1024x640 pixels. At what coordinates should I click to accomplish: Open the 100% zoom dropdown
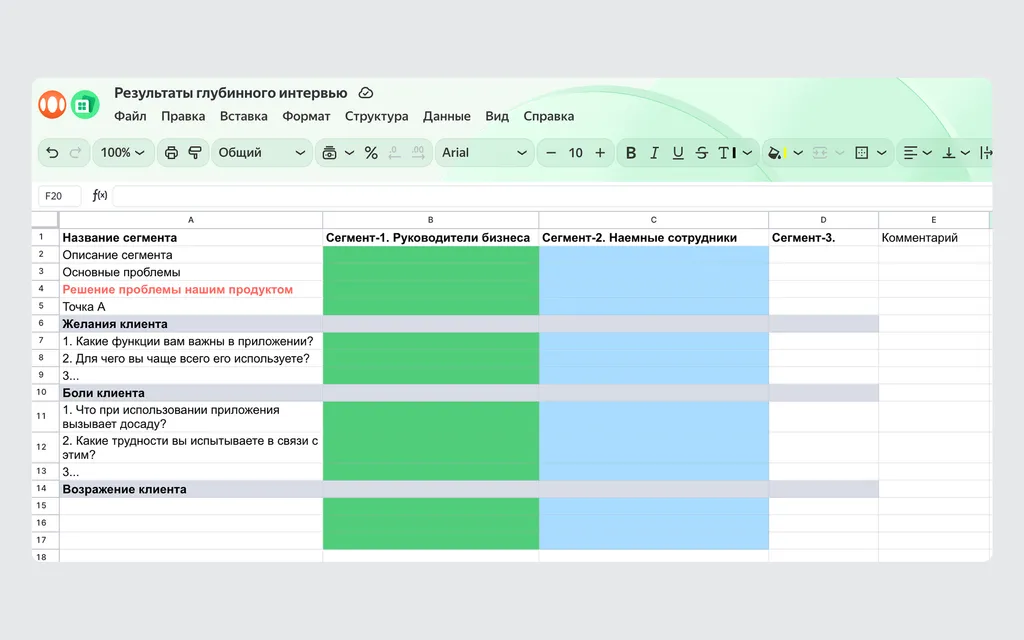(122, 153)
